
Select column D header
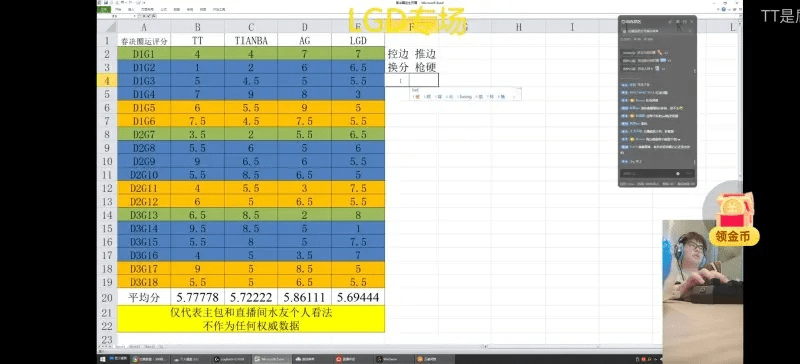pos(305,27)
